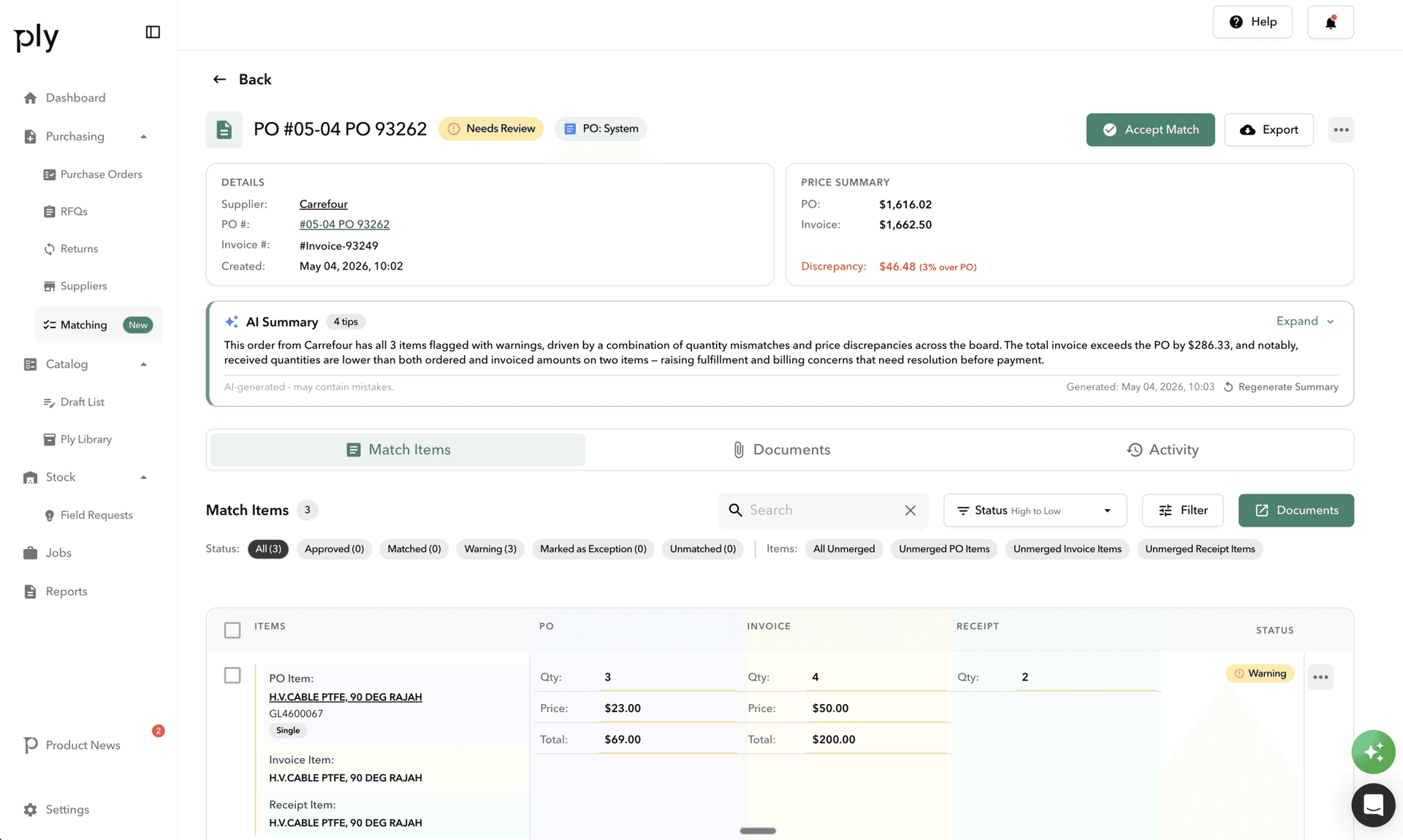Image resolution: width=1403 pixels, height=840 pixels.
Task: Open the Carrefour supplier link
Action: pyautogui.click(x=323, y=205)
